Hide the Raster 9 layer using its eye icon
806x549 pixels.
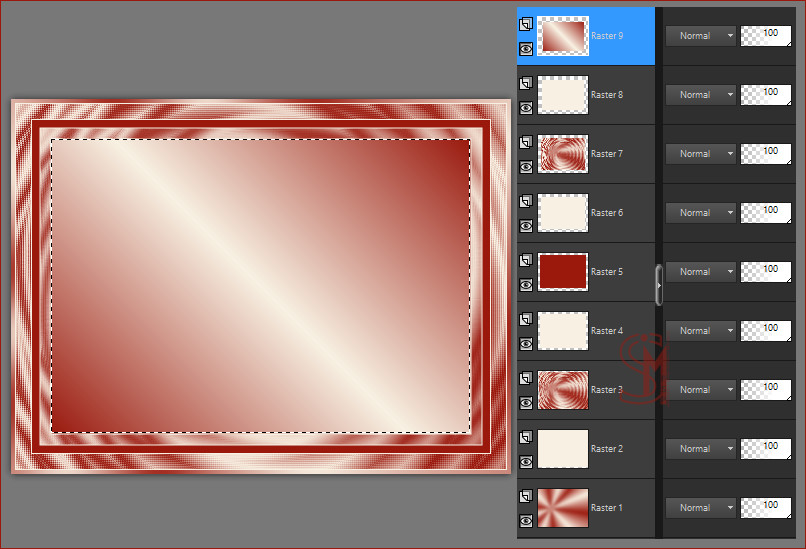tap(526, 48)
